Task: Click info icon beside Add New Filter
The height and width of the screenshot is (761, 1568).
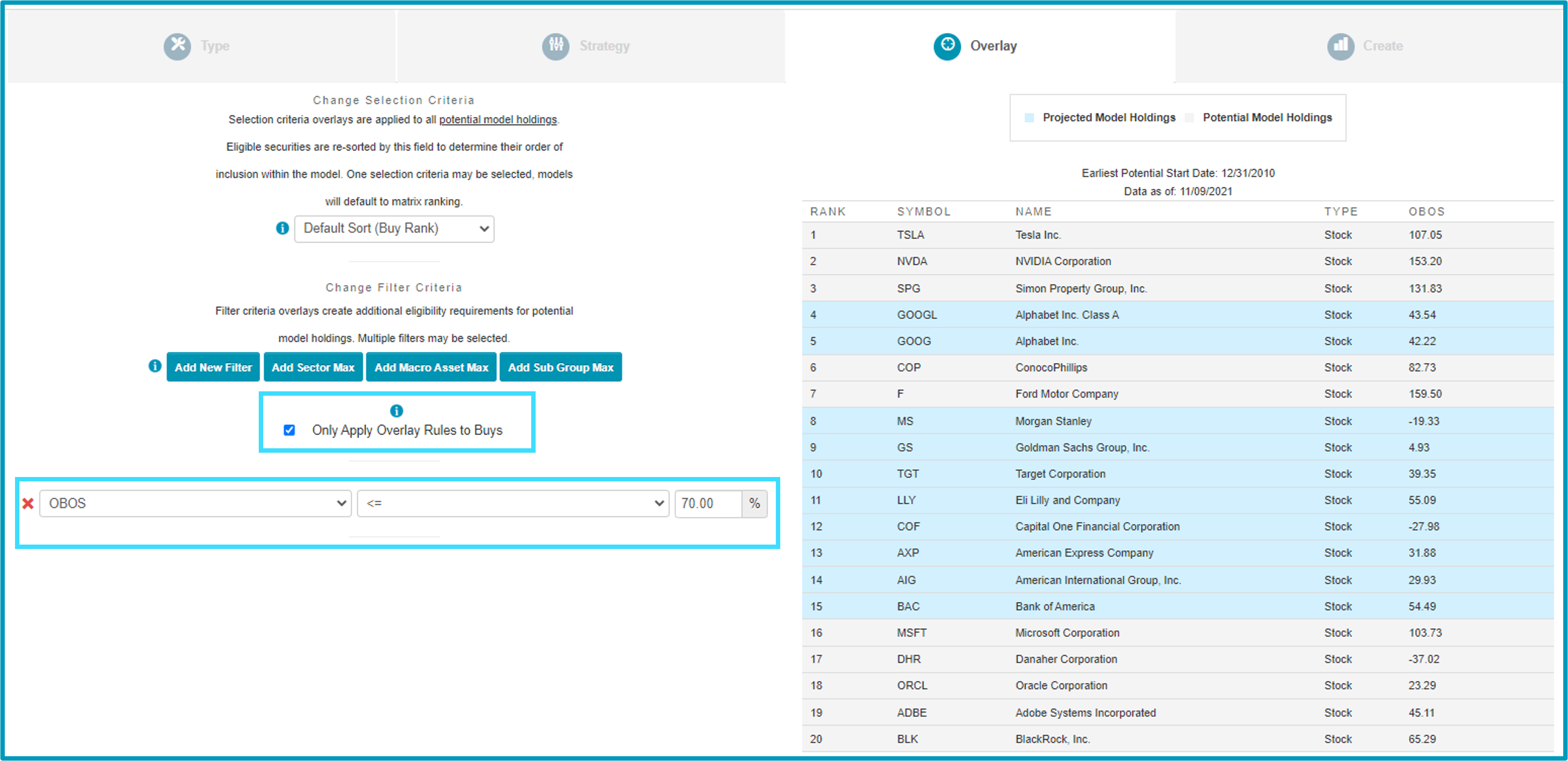Action: 155,366
